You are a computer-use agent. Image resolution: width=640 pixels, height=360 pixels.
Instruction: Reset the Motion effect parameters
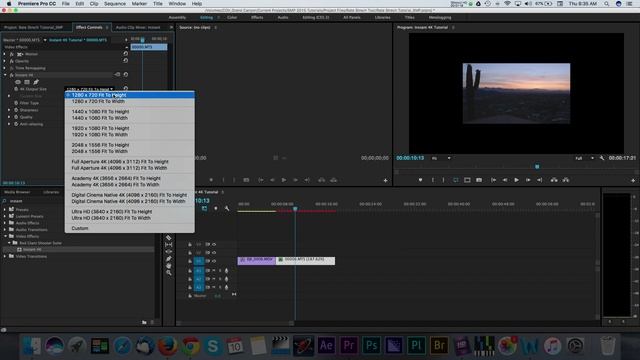pos(126,53)
